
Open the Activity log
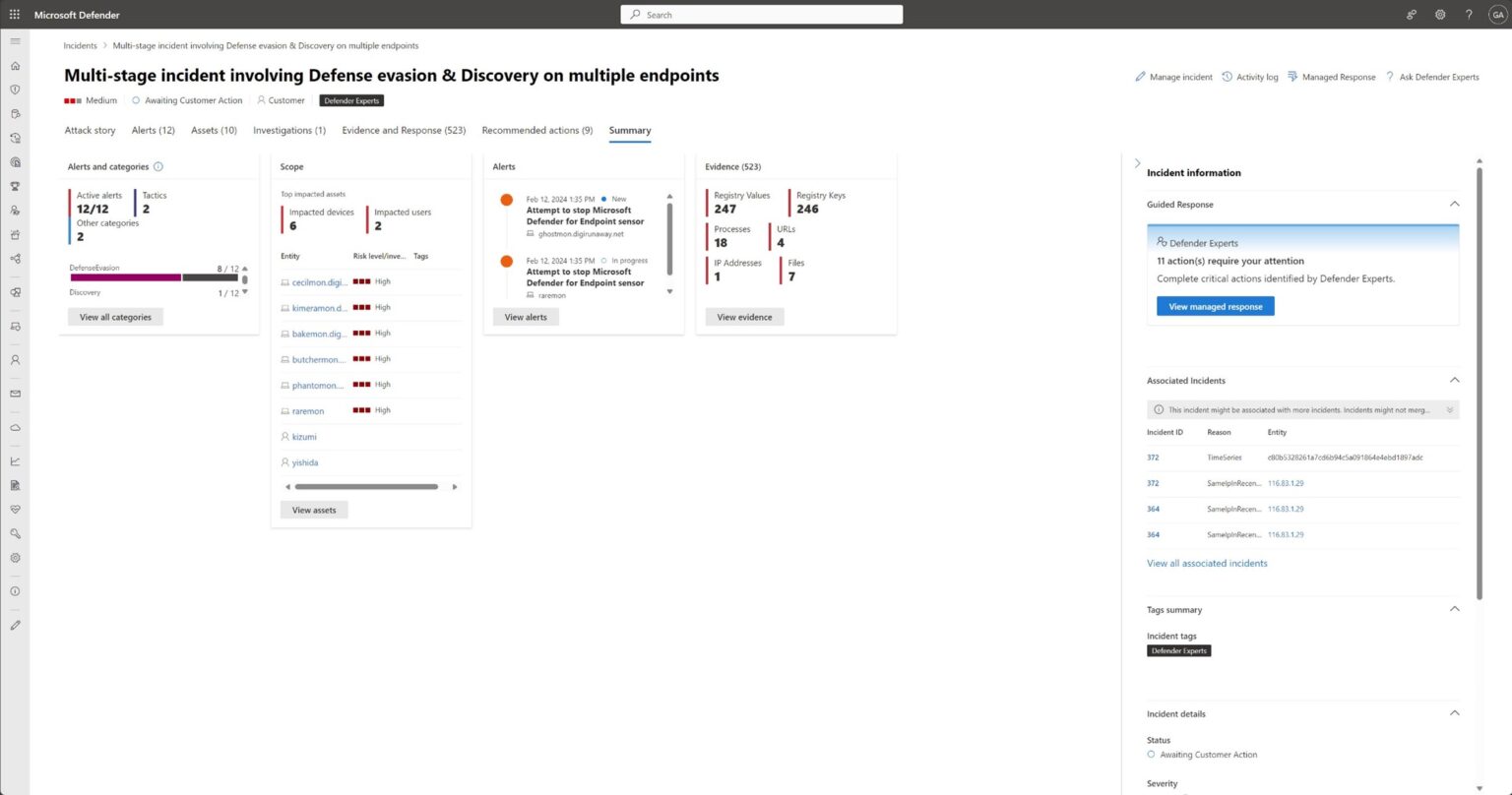(x=1250, y=76)
